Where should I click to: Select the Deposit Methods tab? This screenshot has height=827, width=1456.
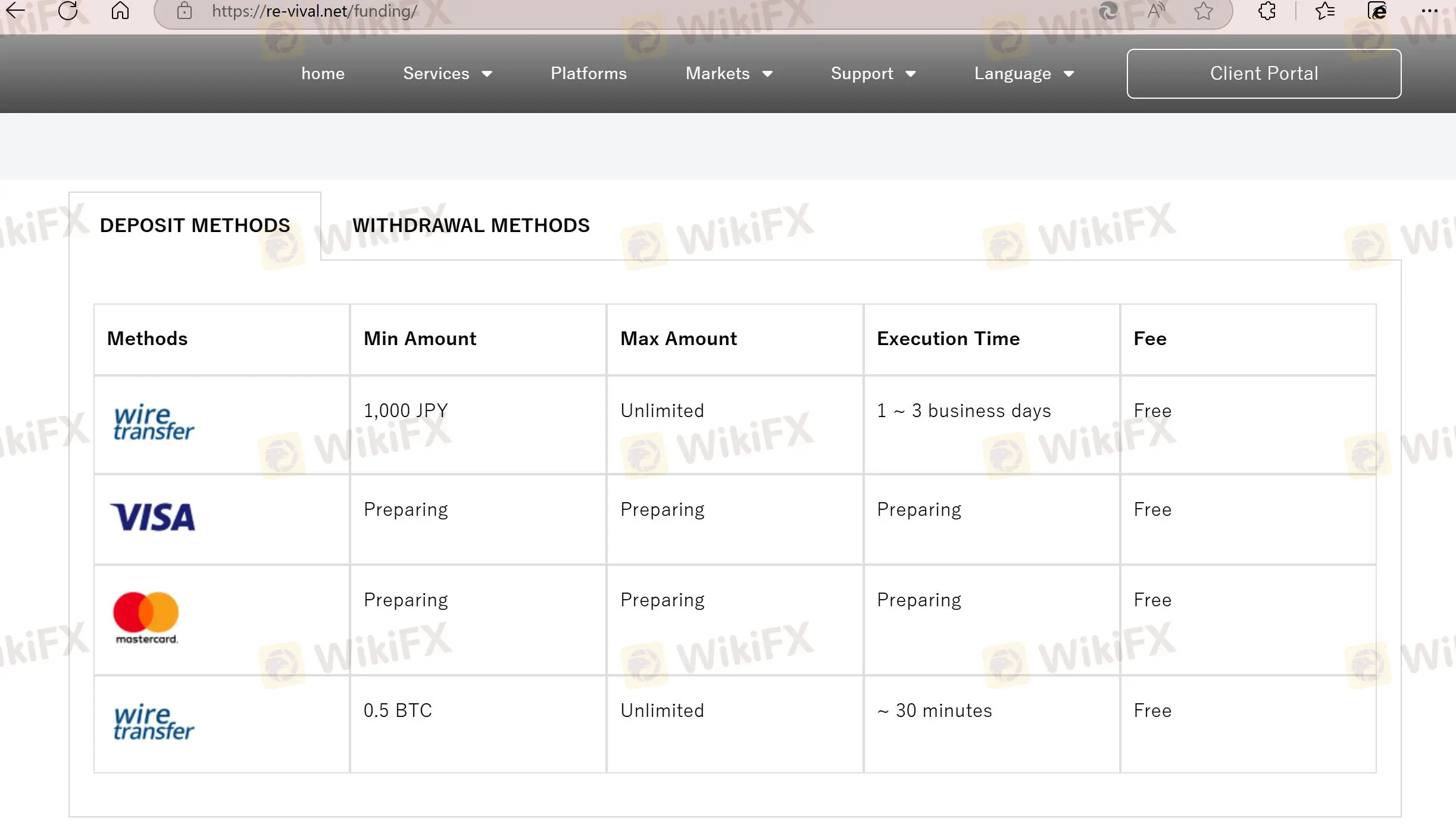pos(195,225)
